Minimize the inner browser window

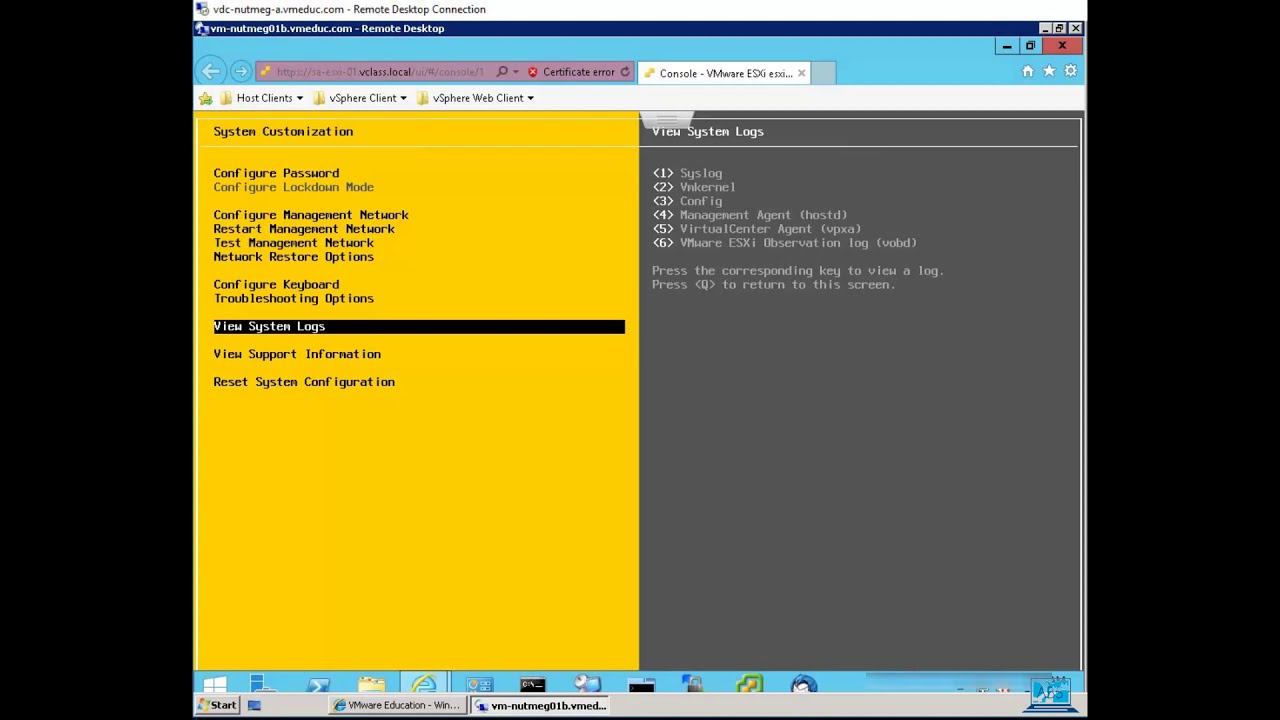coord(1007,46)
